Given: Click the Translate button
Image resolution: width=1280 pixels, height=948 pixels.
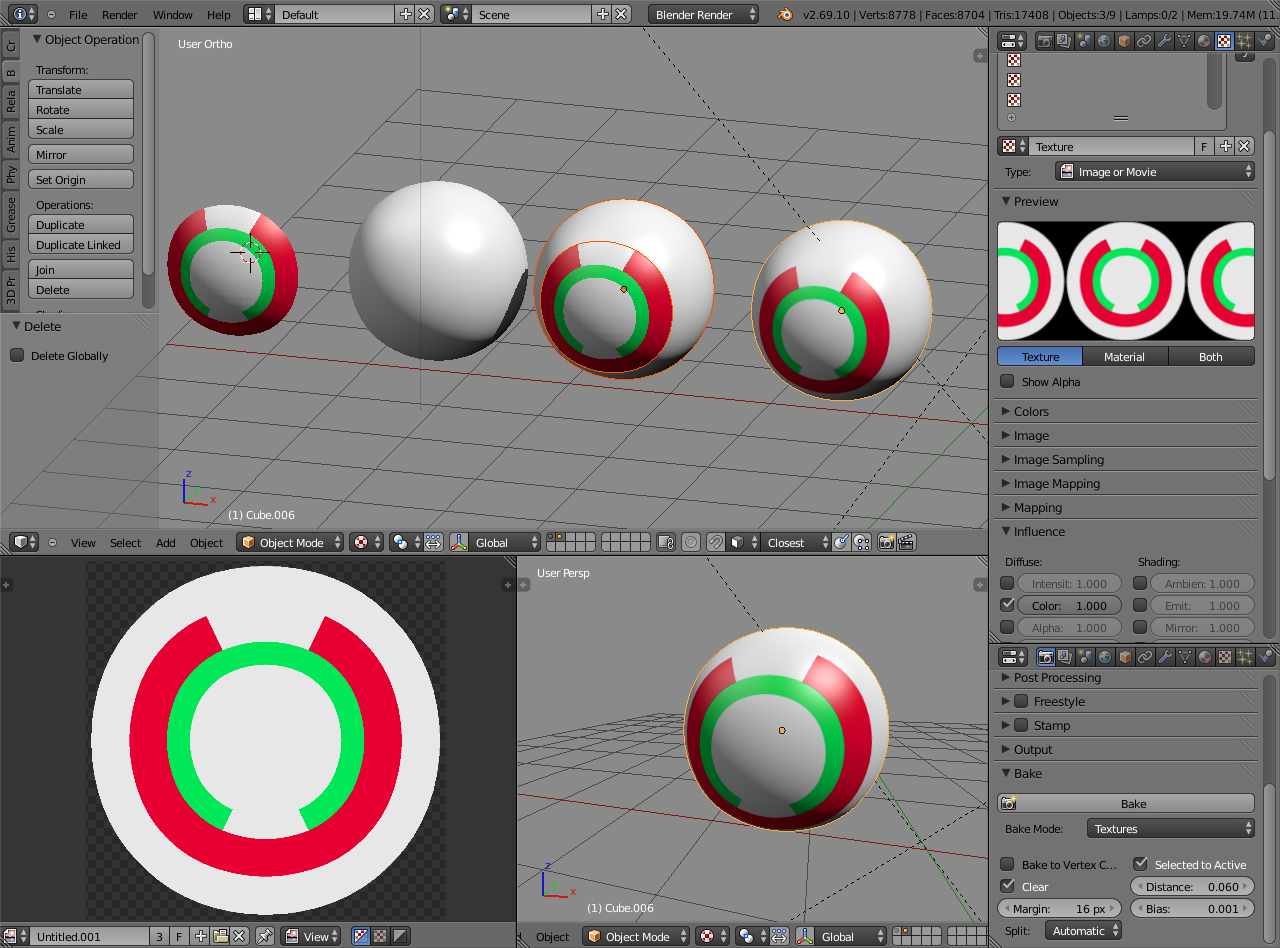Looking at the screenshot, I should (x=81, y=89).
